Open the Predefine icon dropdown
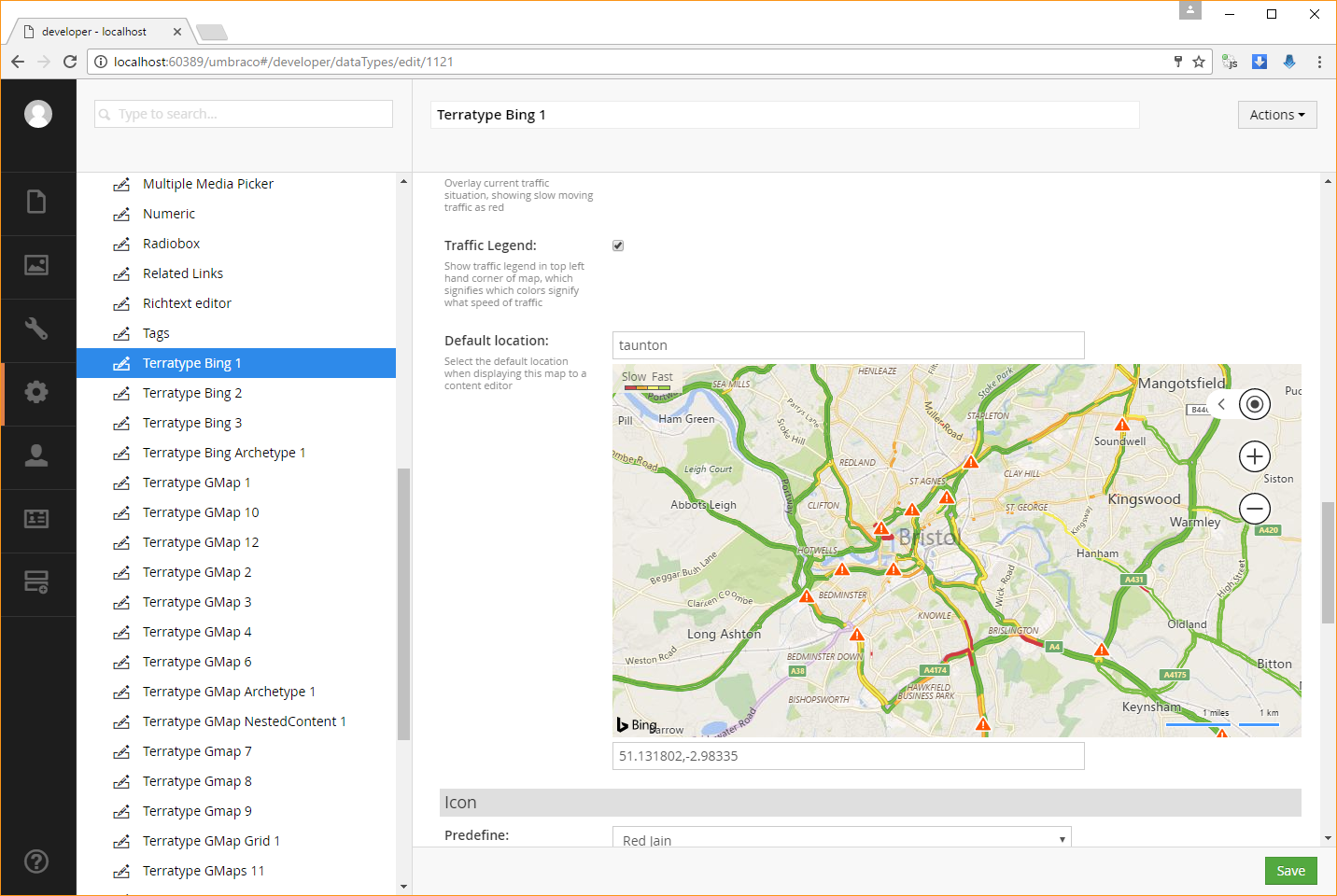1337x896 pixels. point(842,837)
